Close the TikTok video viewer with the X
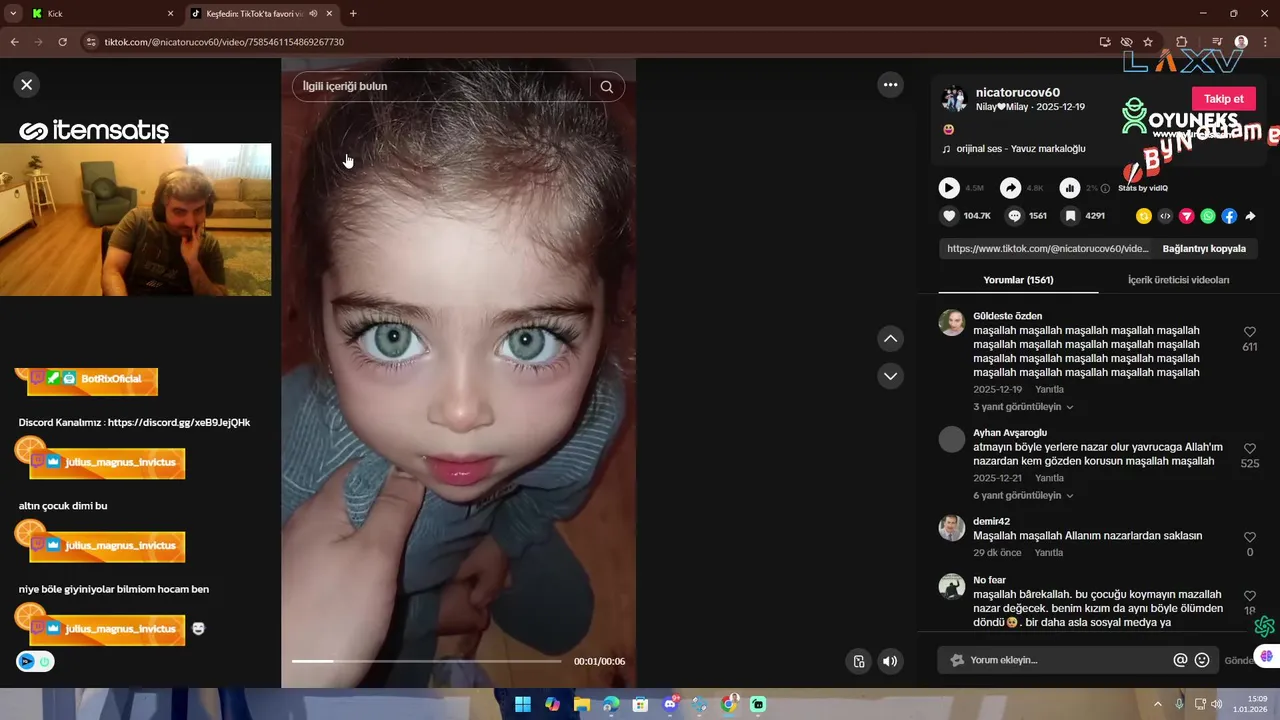Image resolution: width=1280 pixels, height=720 pixels. (27, 85)
